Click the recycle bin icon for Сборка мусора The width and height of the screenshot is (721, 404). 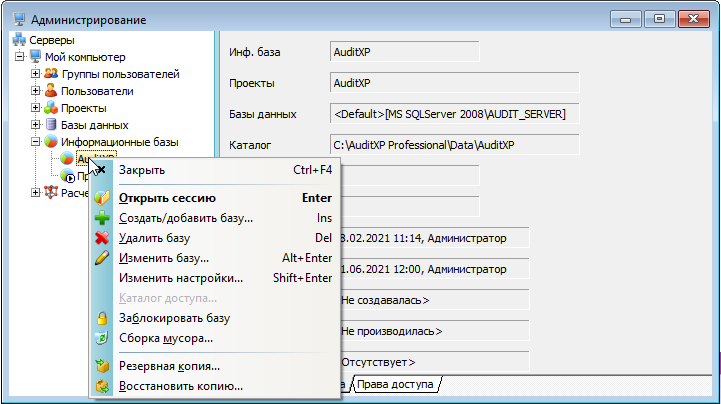[x=102, y=338]
